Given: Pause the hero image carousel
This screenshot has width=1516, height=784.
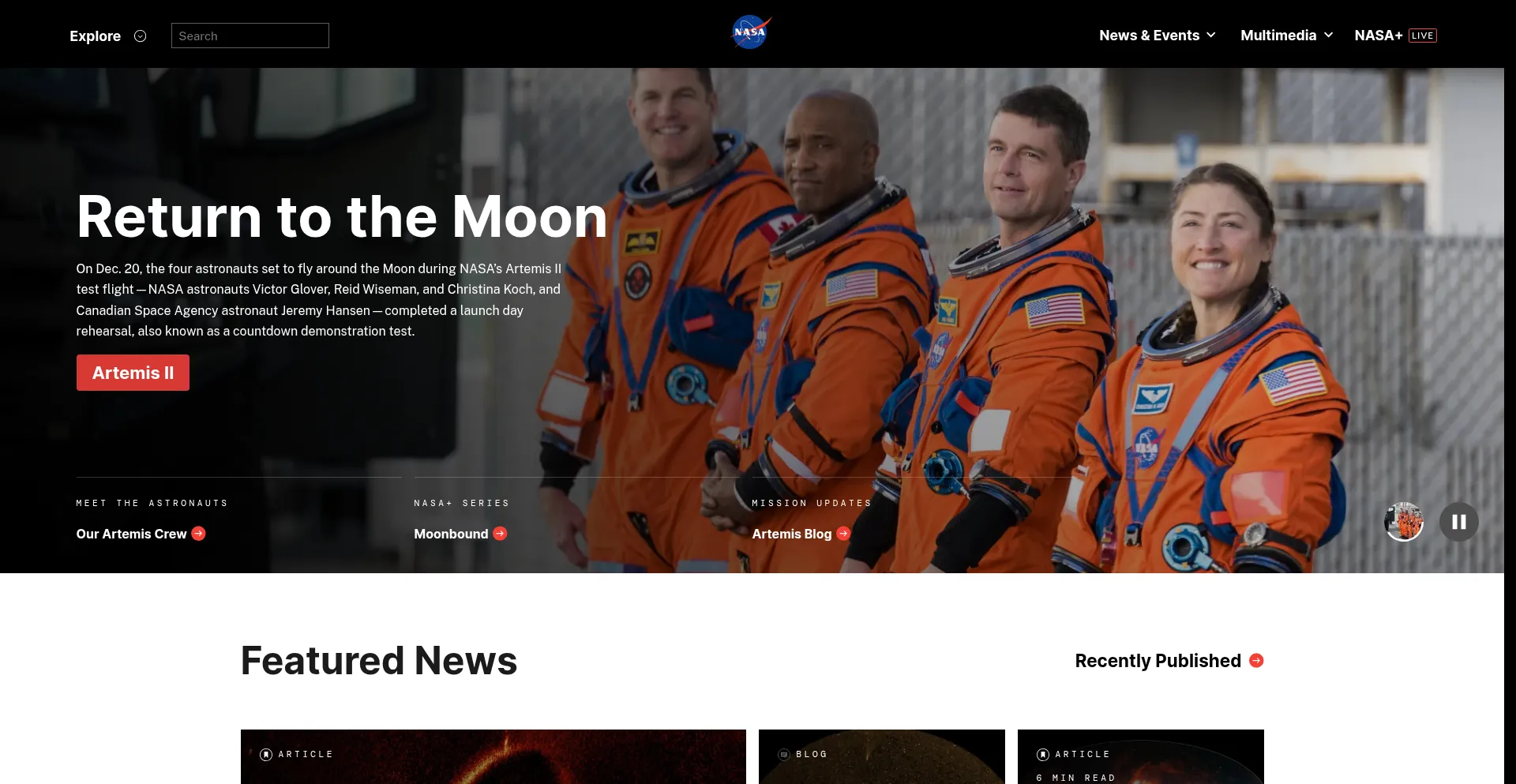Looking at the screenshot, I should click(x=1459, y=521).
